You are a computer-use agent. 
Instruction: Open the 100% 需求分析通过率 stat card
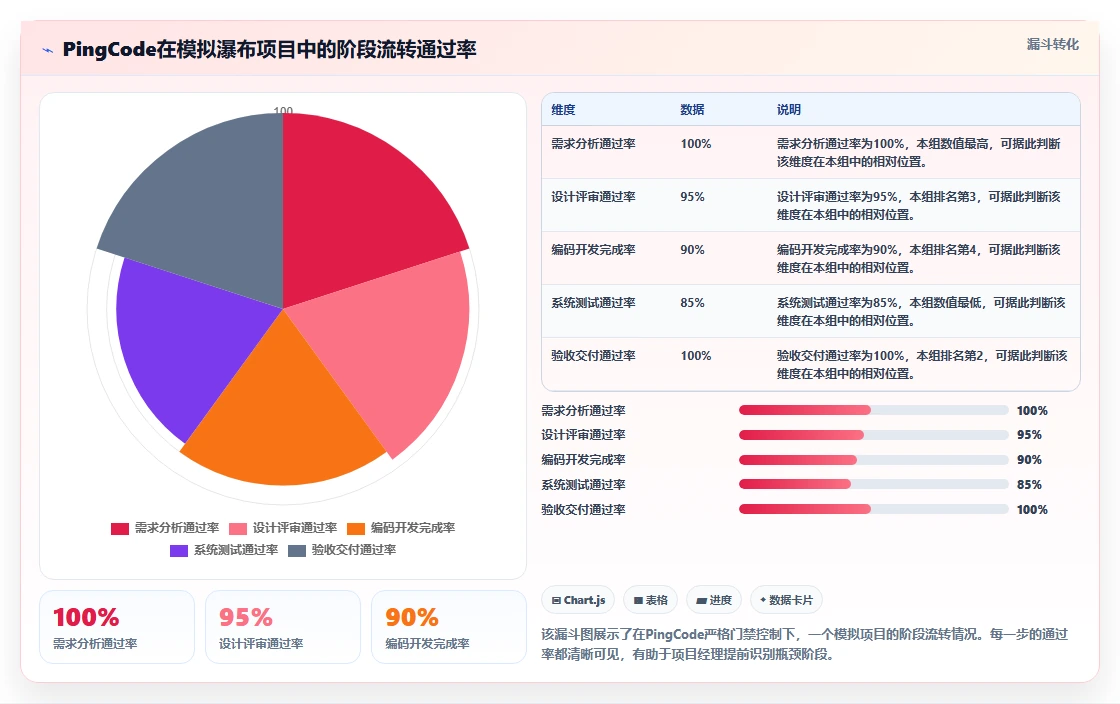point(117,627)
